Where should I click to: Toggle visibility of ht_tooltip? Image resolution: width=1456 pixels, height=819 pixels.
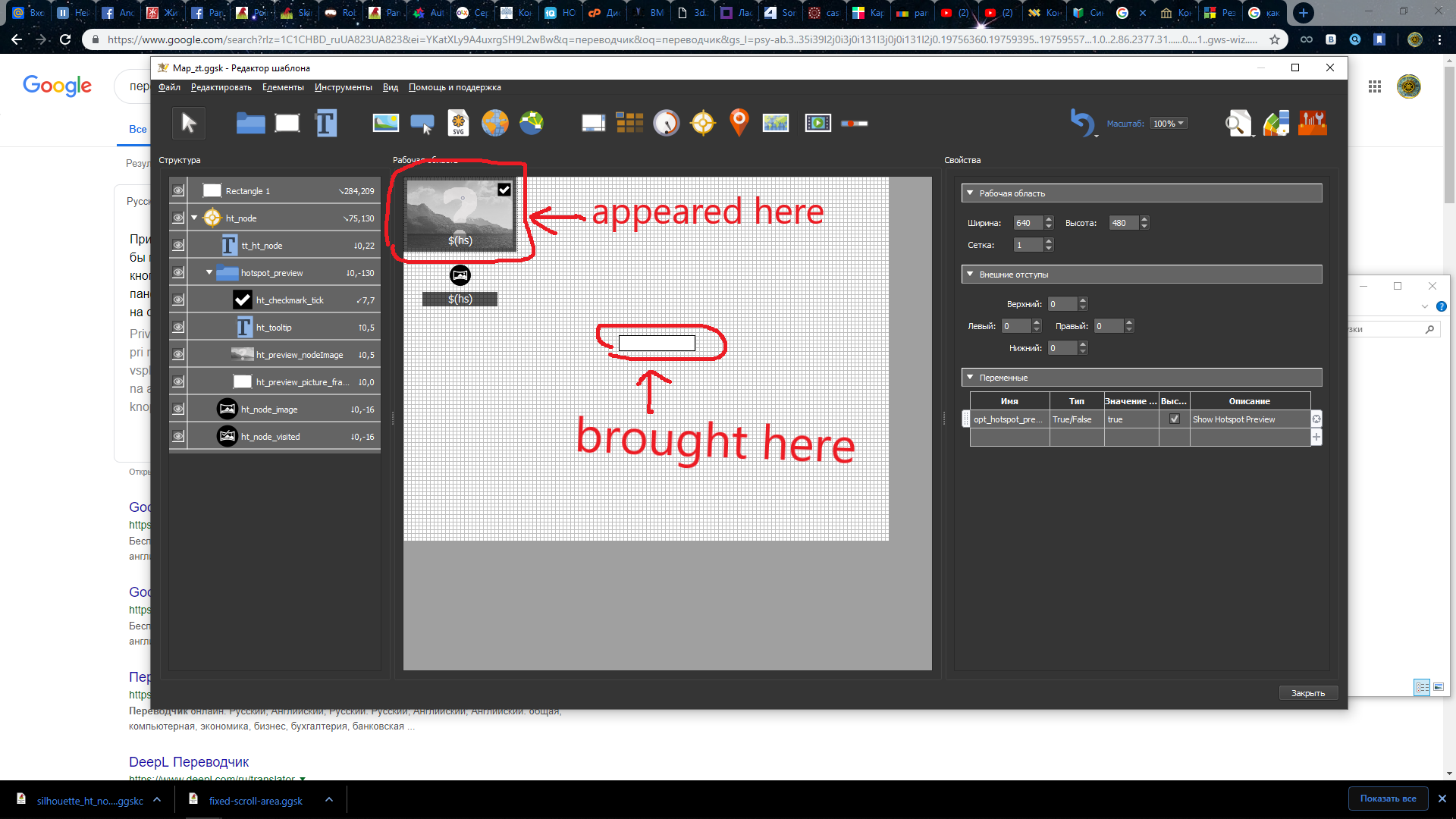click(178, 328)
